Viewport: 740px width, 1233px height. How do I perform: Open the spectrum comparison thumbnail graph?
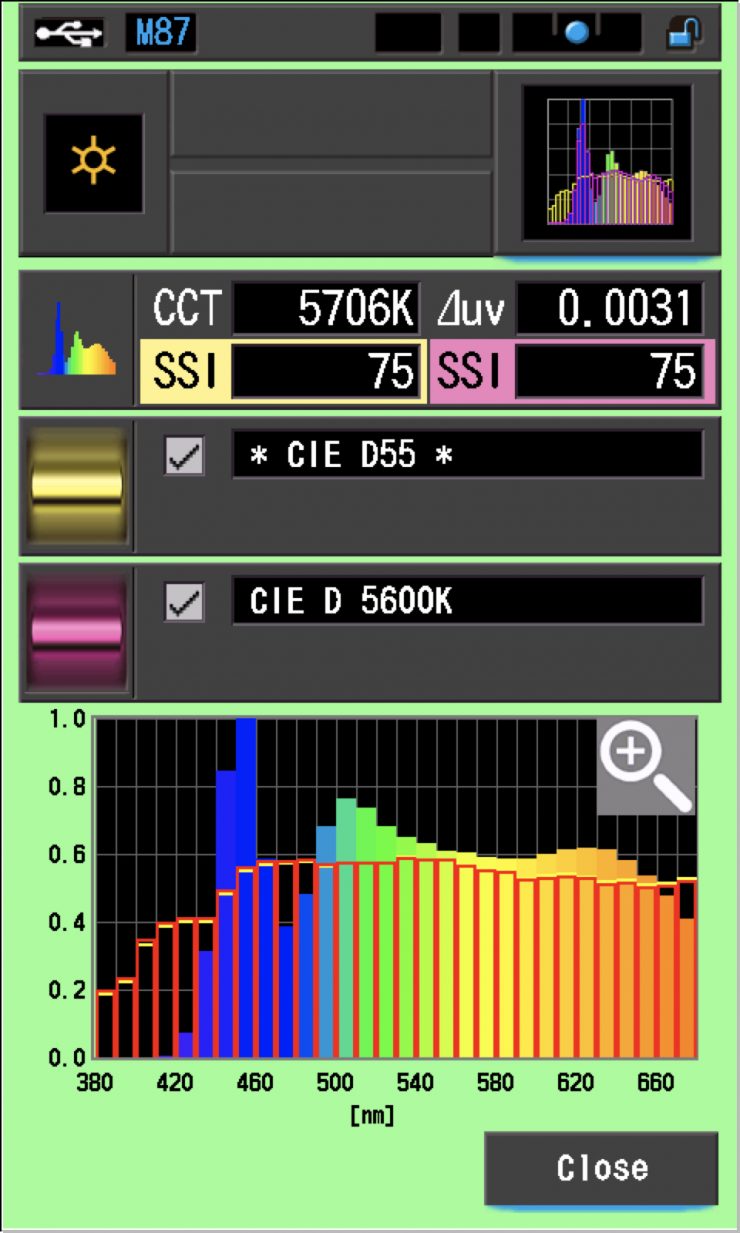click(608, 162)
